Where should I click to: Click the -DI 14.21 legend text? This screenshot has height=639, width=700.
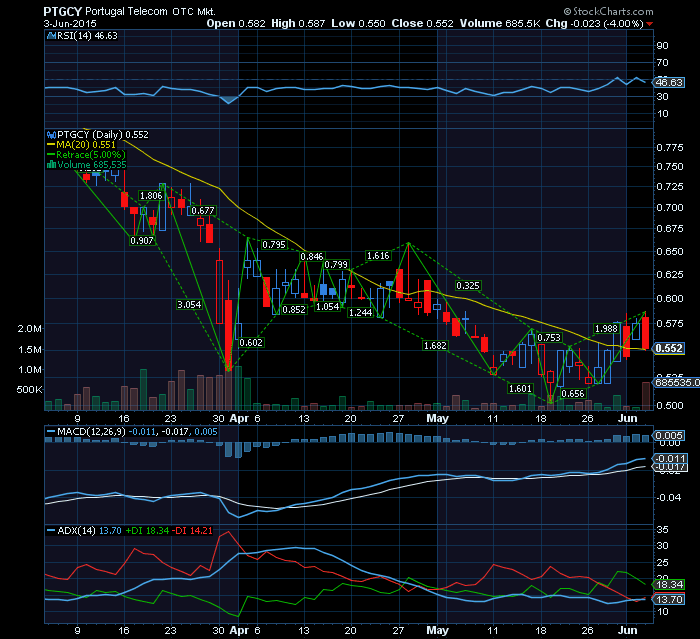point(193,530)
